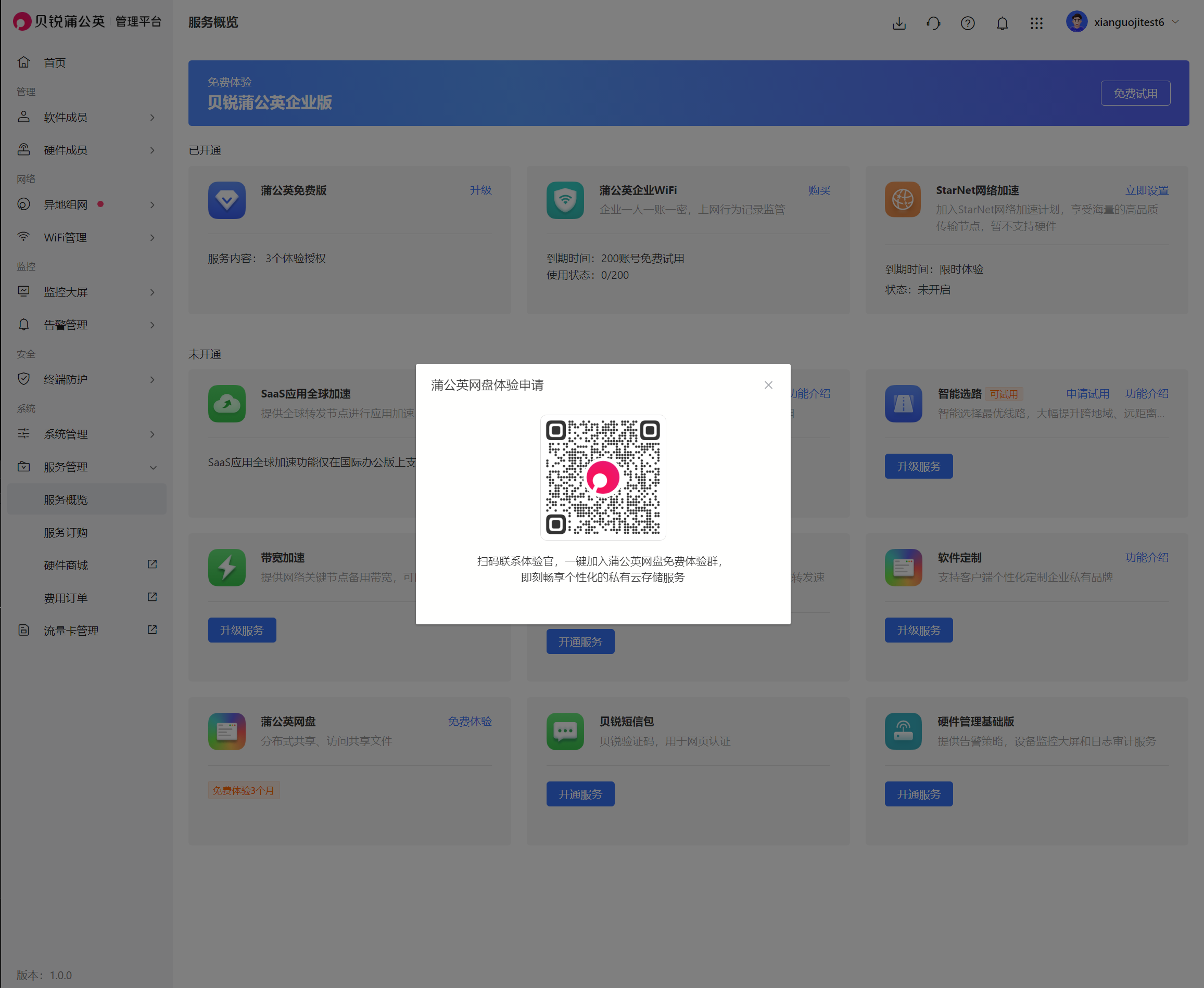
Task: Click 硬件成员 sidebar icon
Action: point(23,150)
